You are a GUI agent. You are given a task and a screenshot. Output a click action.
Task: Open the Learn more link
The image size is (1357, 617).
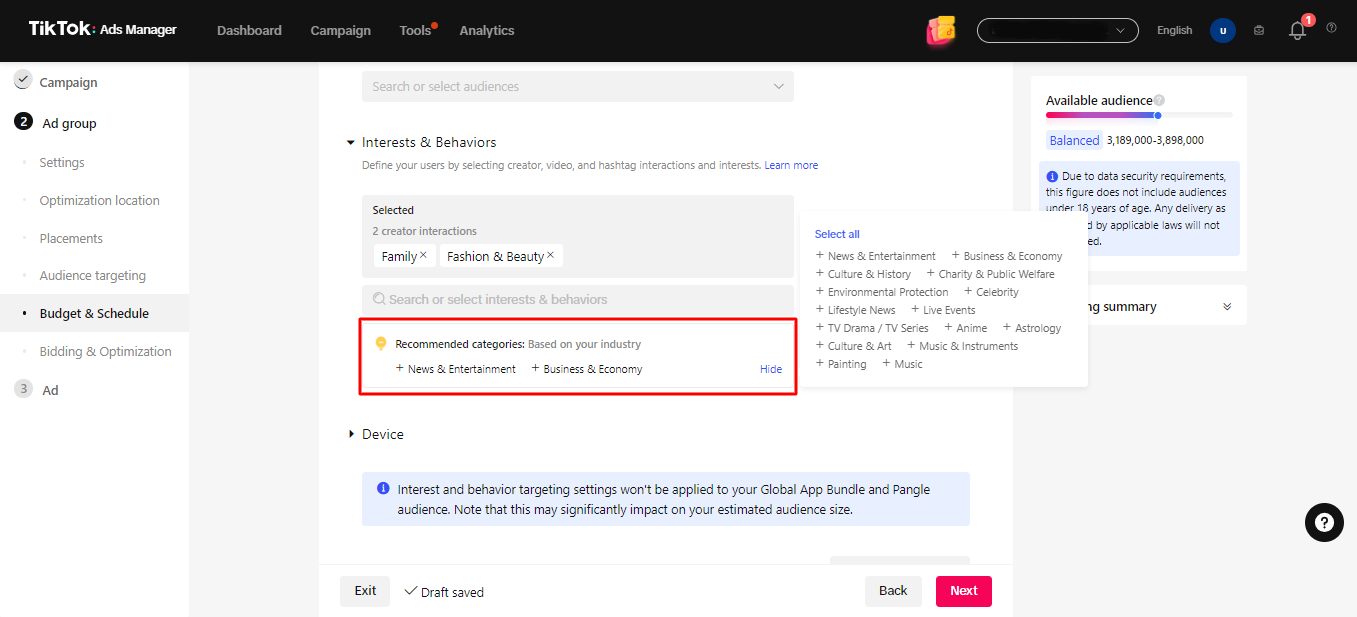[x=790, y=164]
